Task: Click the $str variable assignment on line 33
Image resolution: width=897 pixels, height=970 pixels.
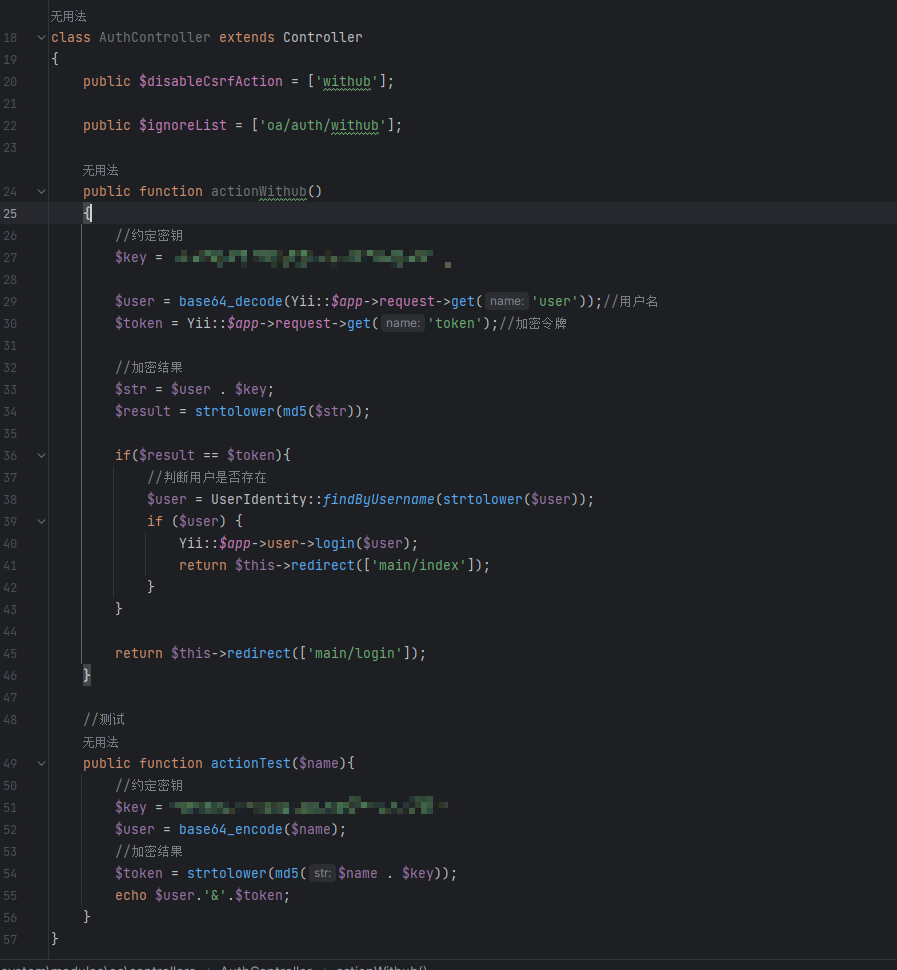Action: click(x=131, y=389)
